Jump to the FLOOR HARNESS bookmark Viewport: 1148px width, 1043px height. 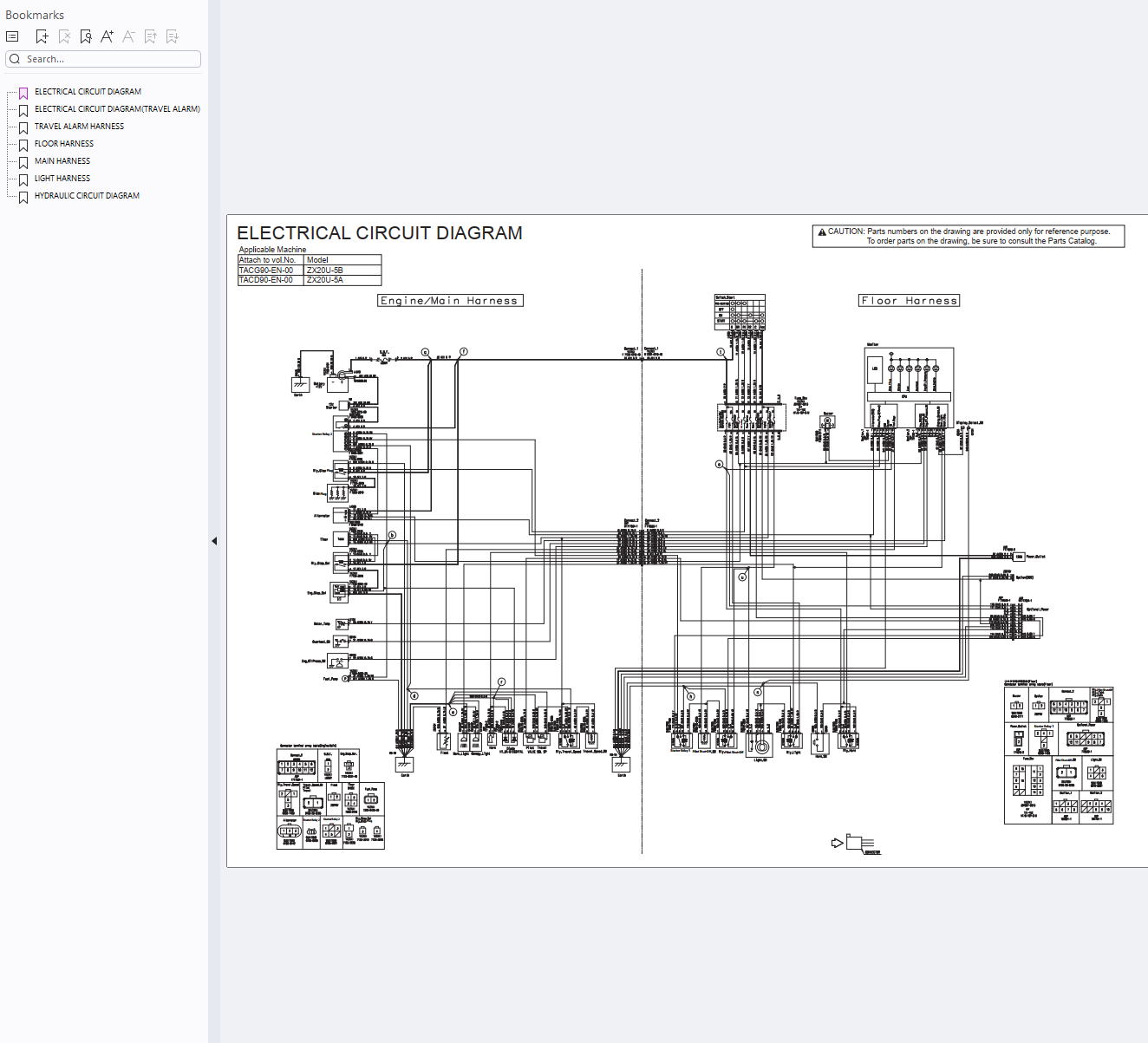point(64,144)
